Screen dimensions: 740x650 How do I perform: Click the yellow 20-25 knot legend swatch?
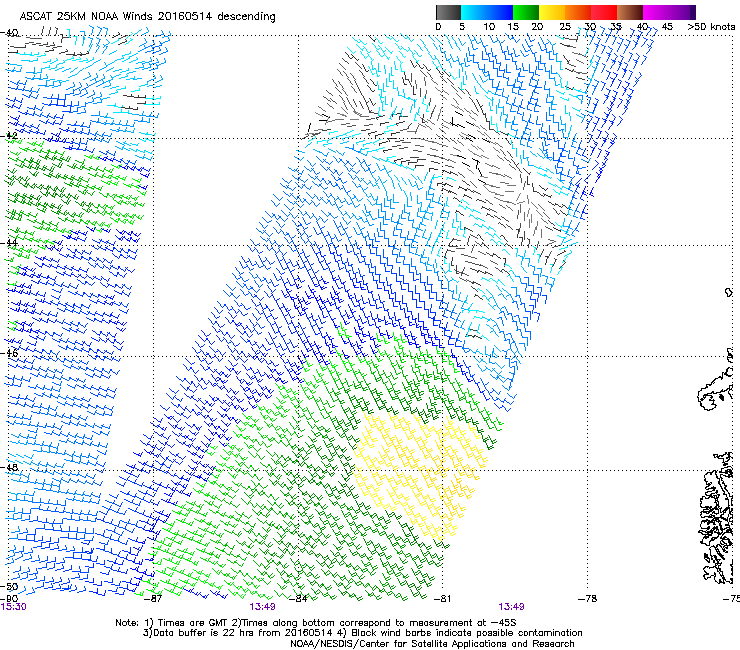click(552, 12)
